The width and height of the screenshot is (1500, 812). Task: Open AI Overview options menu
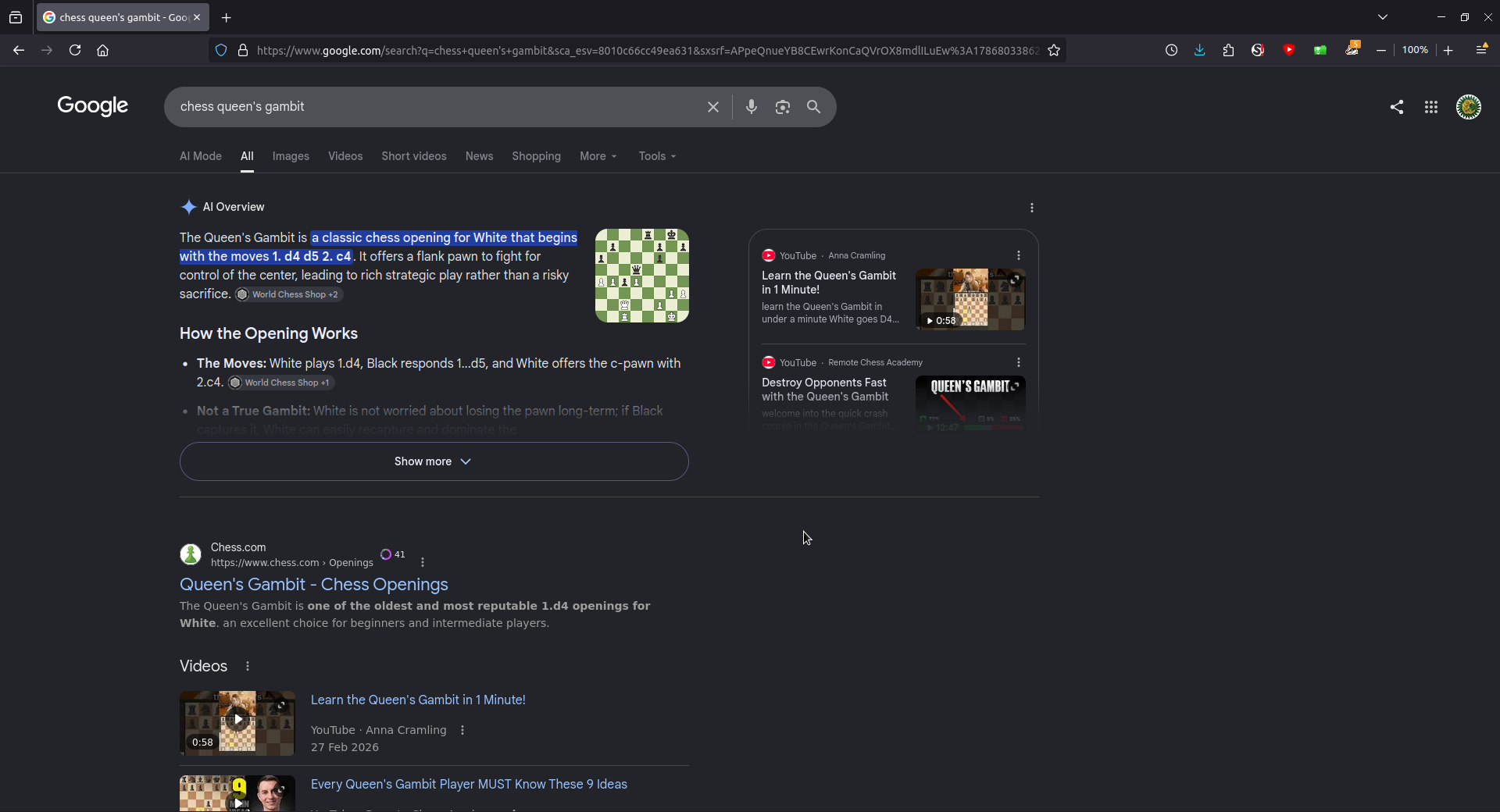[x=1032, y=208]
